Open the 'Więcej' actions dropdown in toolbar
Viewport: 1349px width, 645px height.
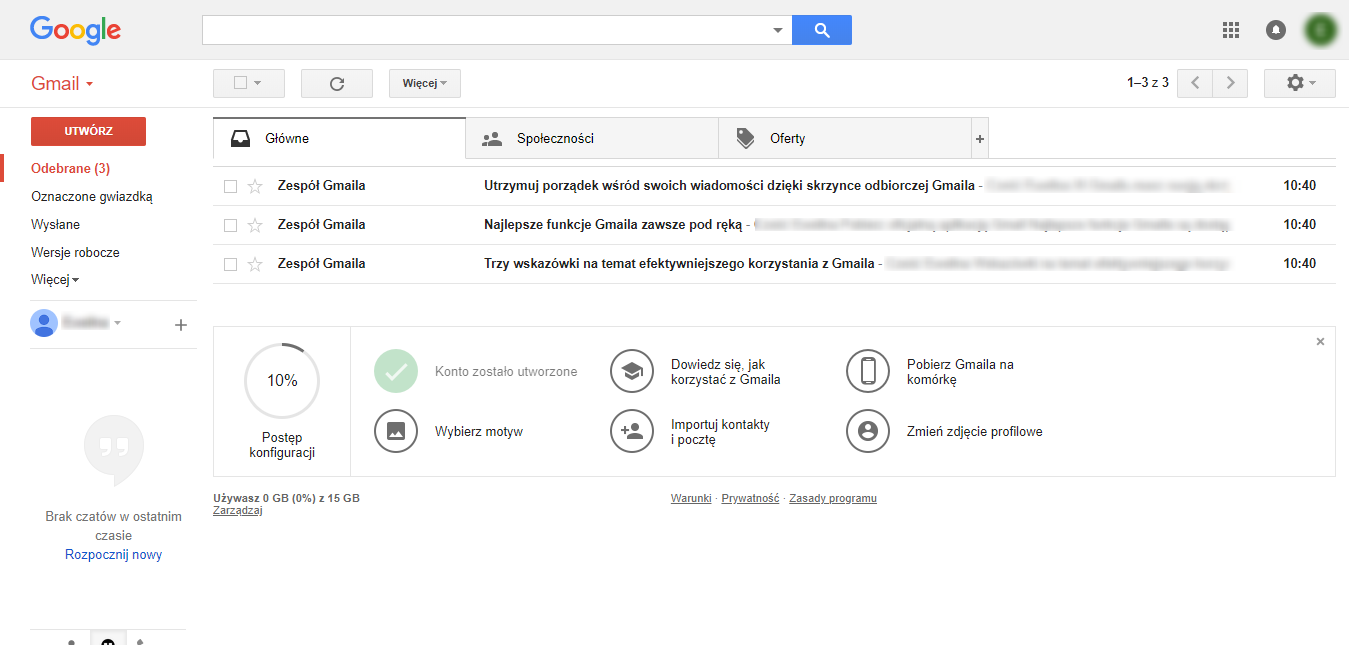425,83
